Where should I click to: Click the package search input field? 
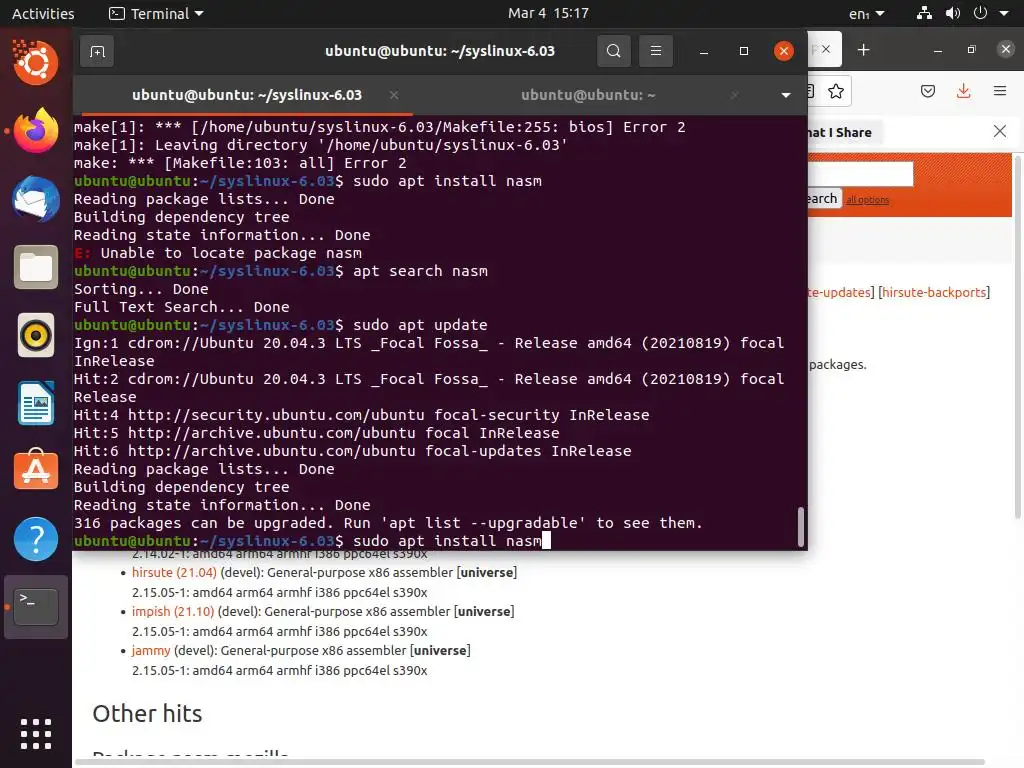tap(861, 174)
